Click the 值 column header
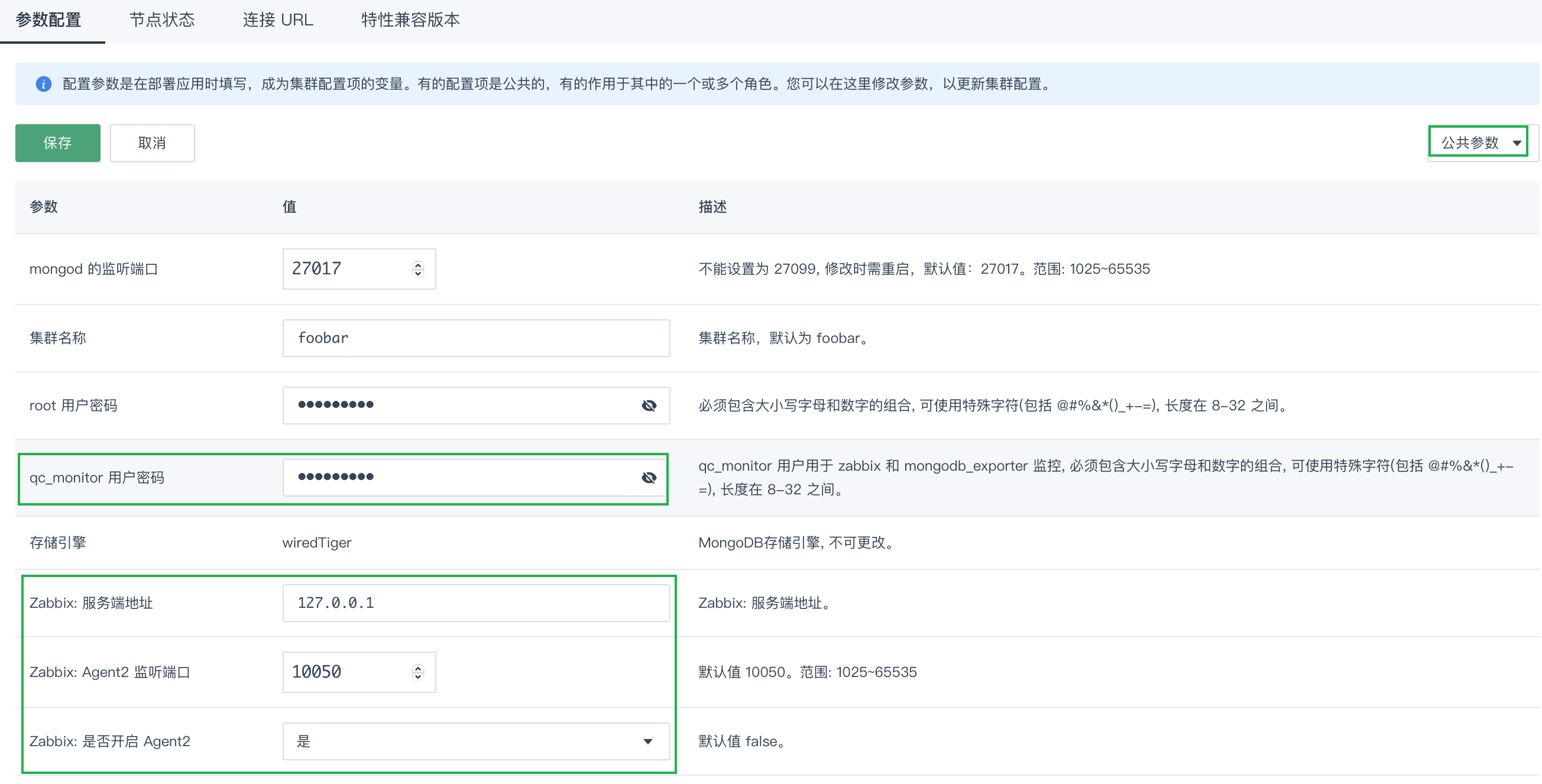 [289, 207]
